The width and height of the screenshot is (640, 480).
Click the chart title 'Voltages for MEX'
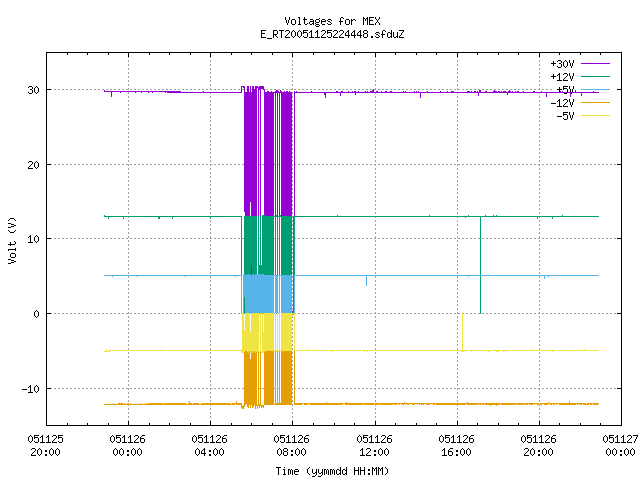coord(332,21)
